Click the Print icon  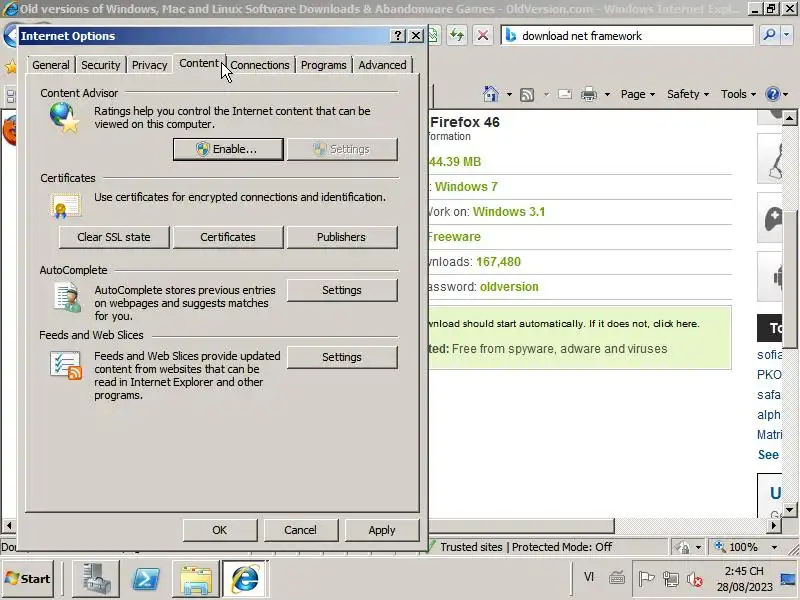pyautogui.click(x=589, y=94)
